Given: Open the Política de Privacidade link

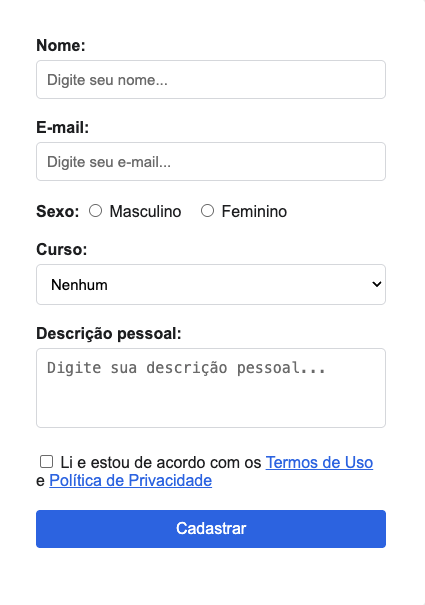Looking at the screenshot, I should 130,480.
